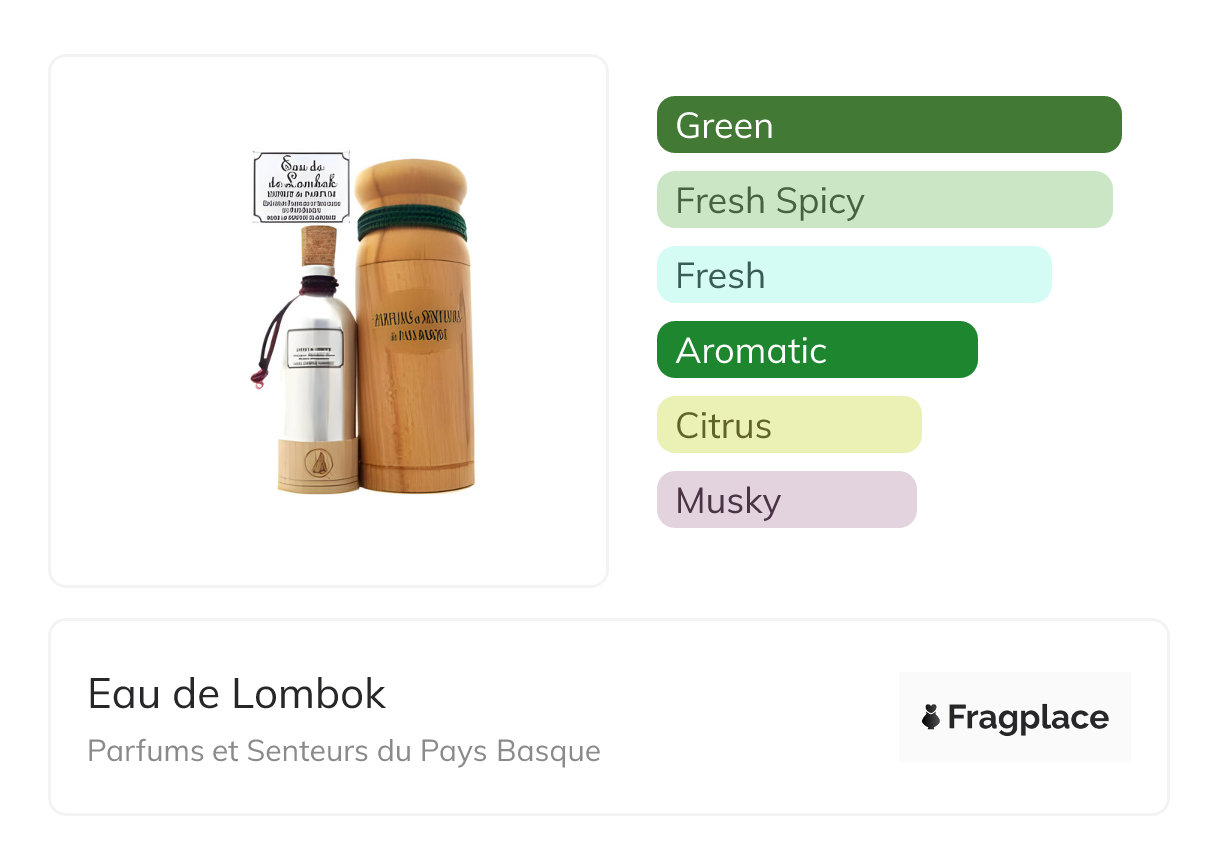Click the engraved text on the wooden case
The height and width of the screenshot is (864, 1218).
(416, 326)
